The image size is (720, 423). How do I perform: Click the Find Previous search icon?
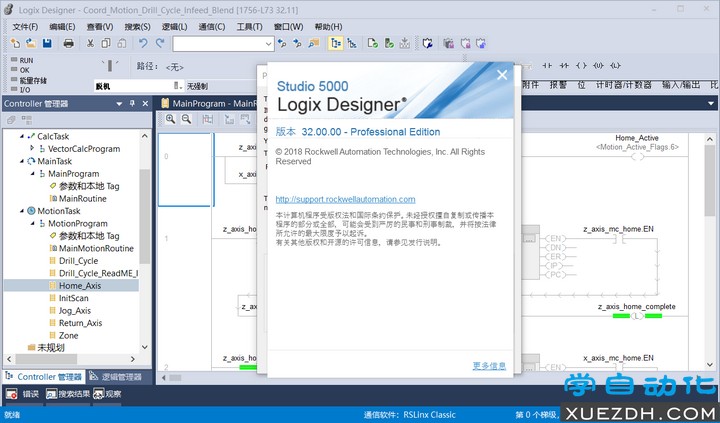pos(282,44)
